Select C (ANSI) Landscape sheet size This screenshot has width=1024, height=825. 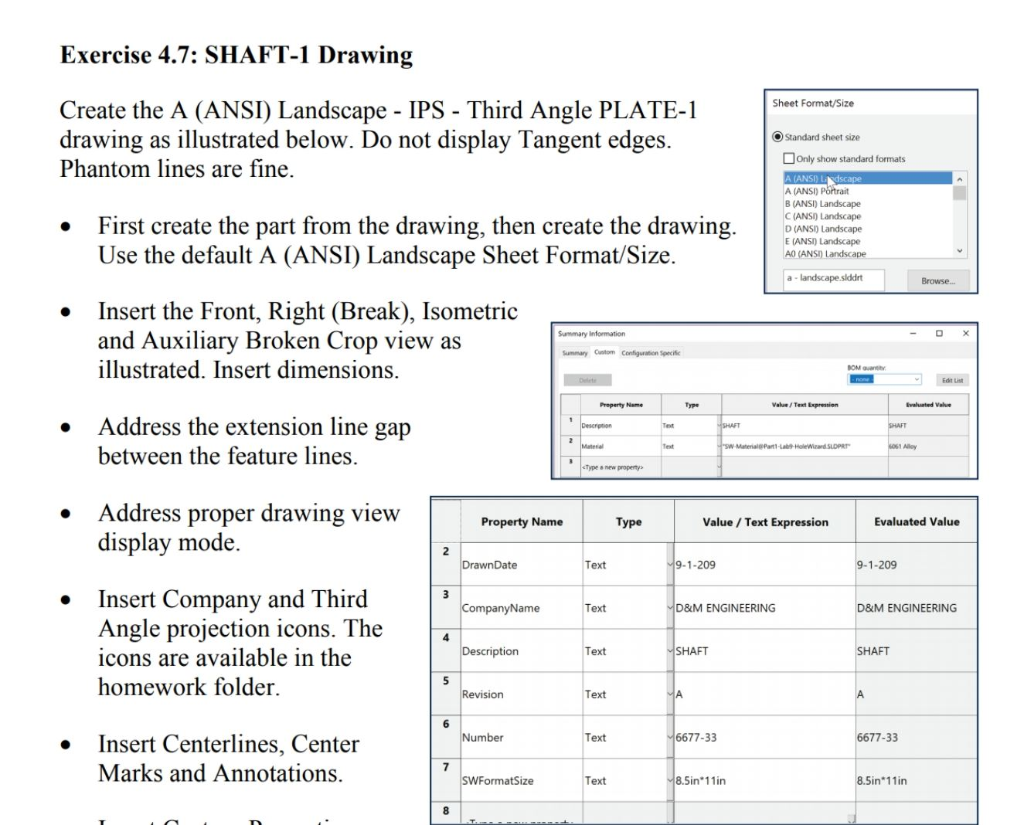(x=867, y=216)
